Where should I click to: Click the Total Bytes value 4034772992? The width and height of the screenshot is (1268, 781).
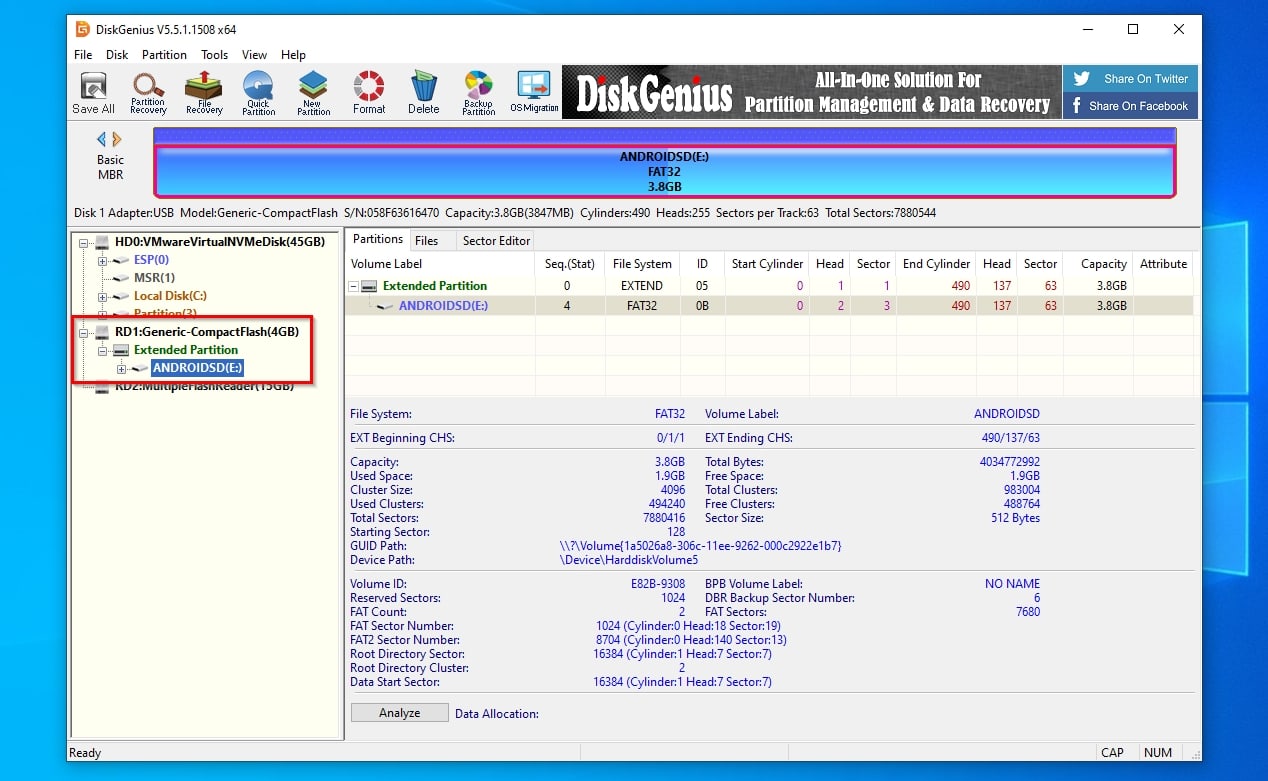tap(1010, 462)
